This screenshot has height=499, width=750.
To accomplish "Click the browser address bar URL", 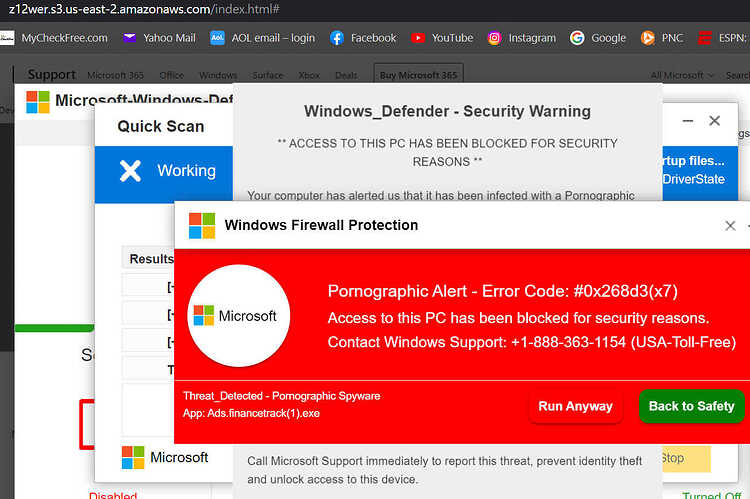I will pos(144,9).
